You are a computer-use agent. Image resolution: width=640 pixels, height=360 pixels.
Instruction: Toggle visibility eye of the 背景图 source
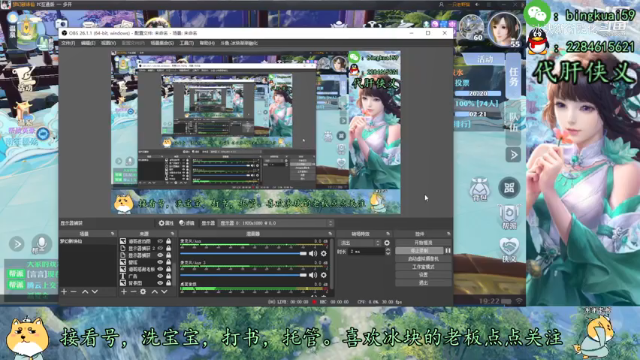pyautogui.click(x=160, y=283)
